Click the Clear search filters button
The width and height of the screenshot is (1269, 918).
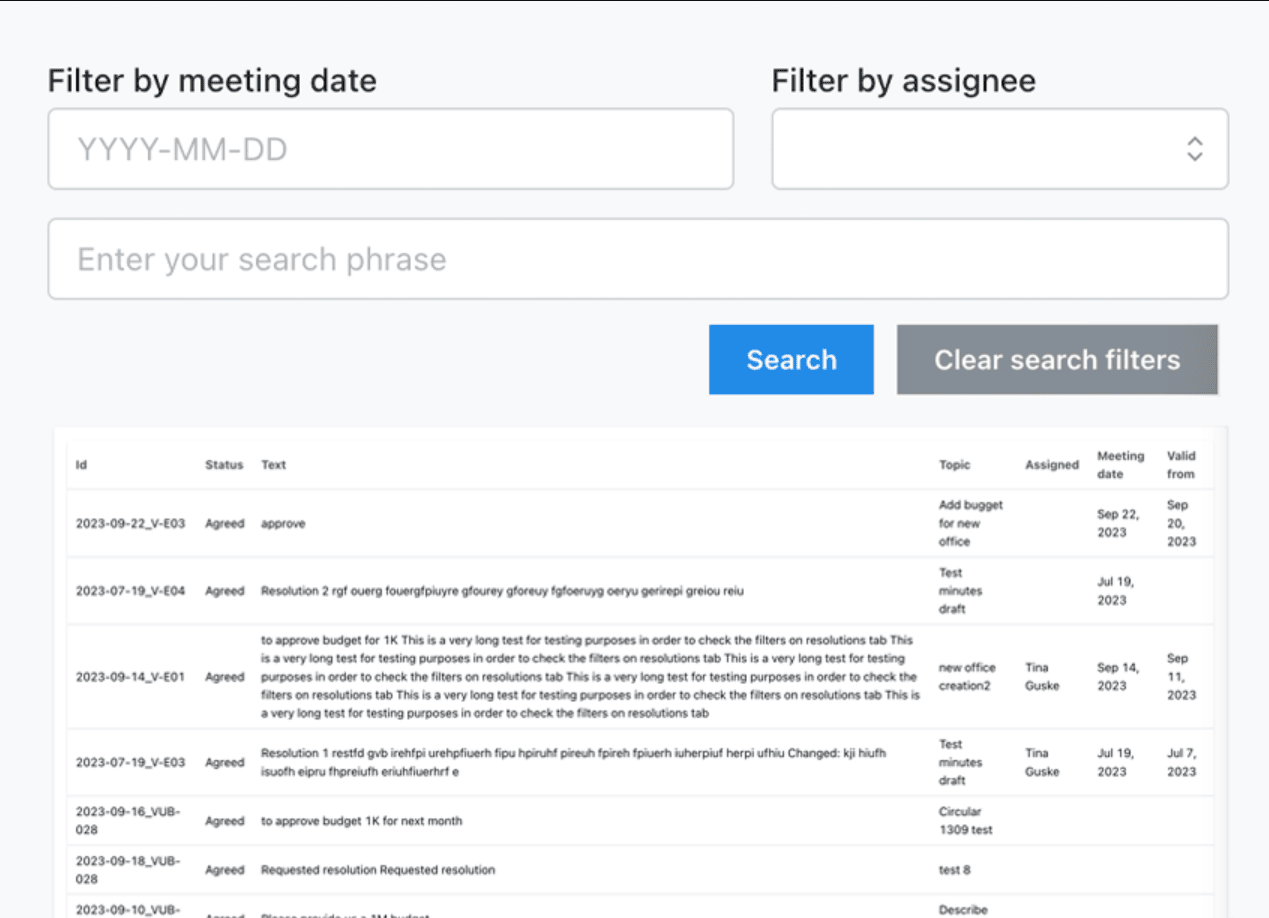(x=1057, y=359)
